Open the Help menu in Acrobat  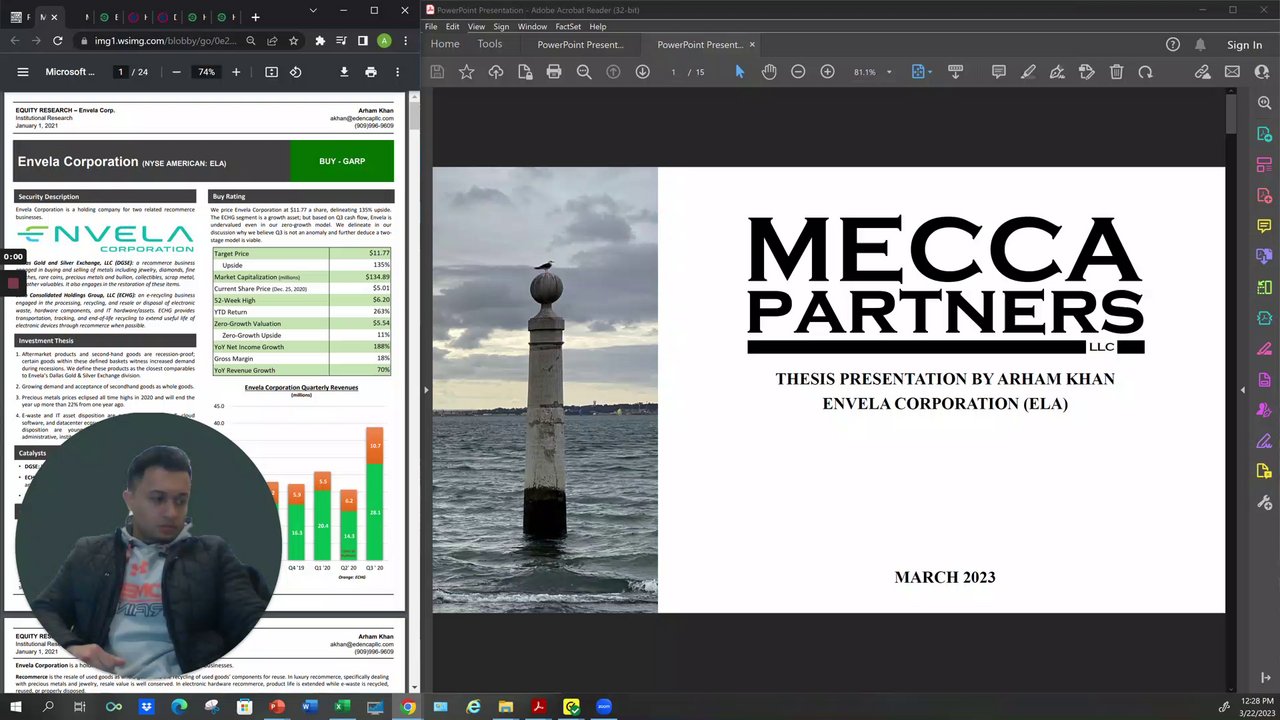[598, 27]
